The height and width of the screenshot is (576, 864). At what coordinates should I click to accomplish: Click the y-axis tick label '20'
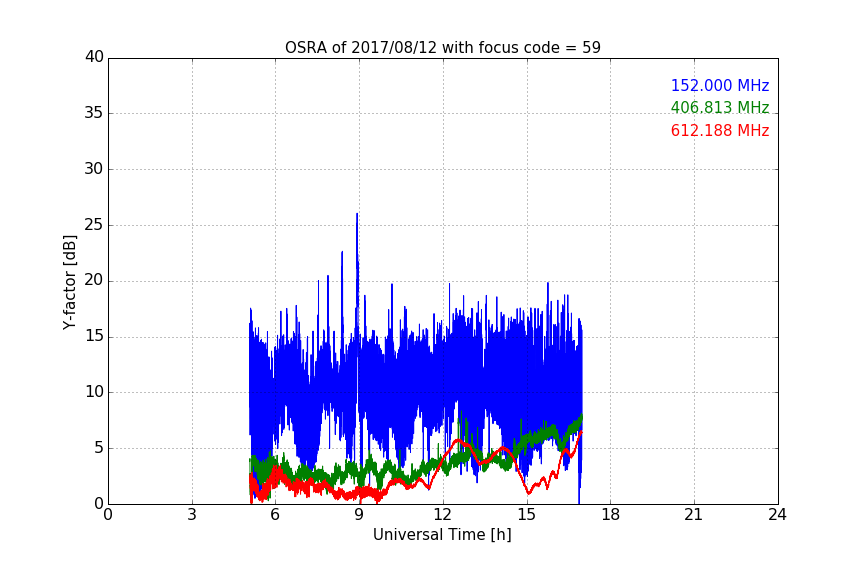point(94,280)
